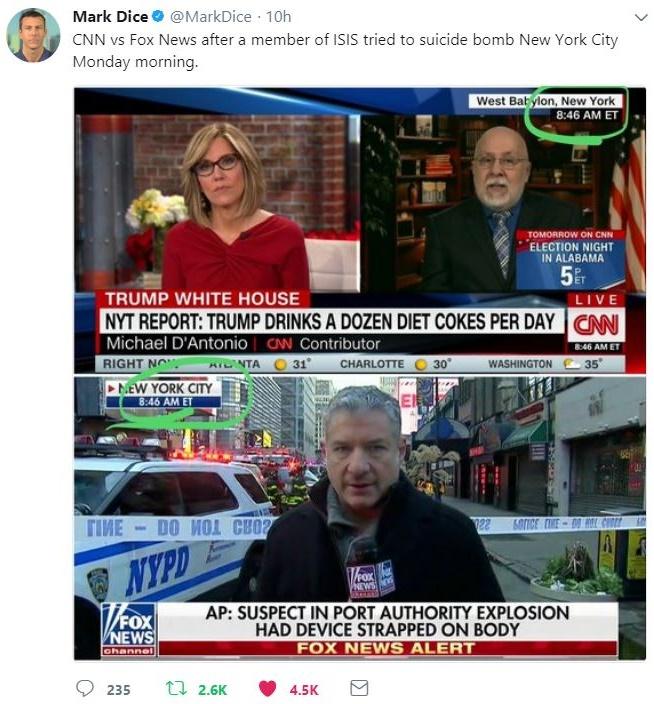Click the reply speech bubble icon
Screen dimensions: 654x704
pos(85,688)
